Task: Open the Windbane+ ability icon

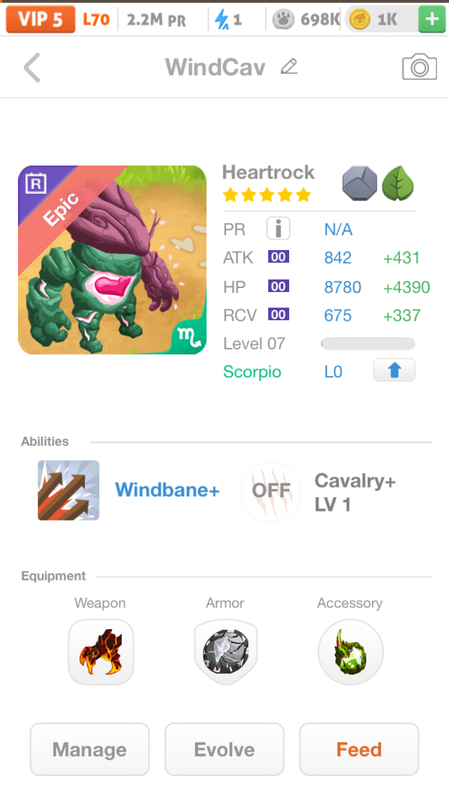Action: (68, 490)
